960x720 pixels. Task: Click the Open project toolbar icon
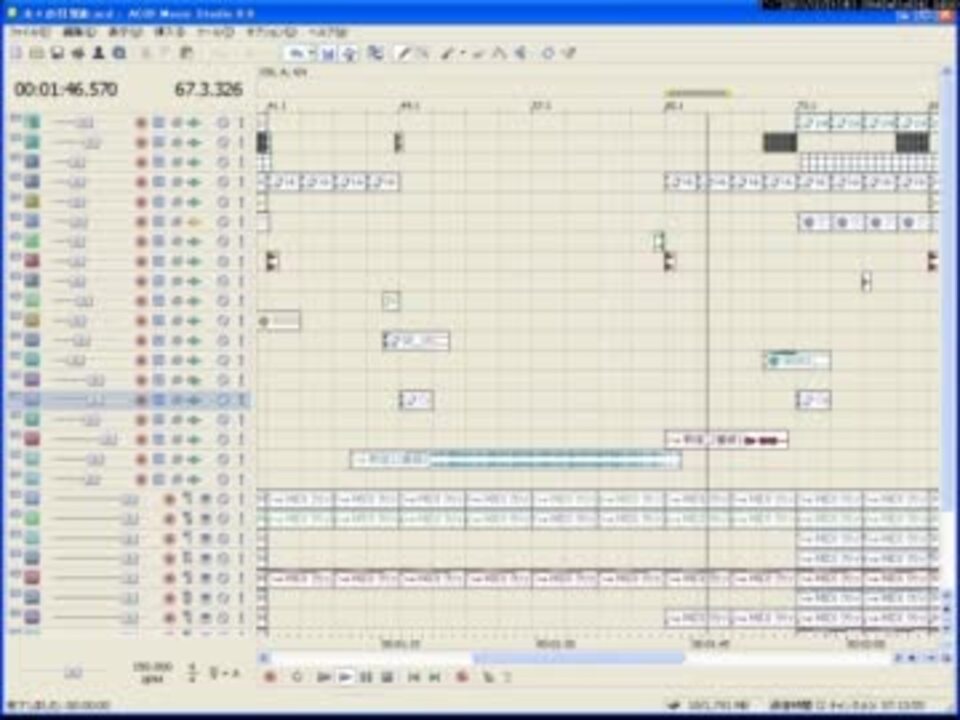(x=37, y=53)
